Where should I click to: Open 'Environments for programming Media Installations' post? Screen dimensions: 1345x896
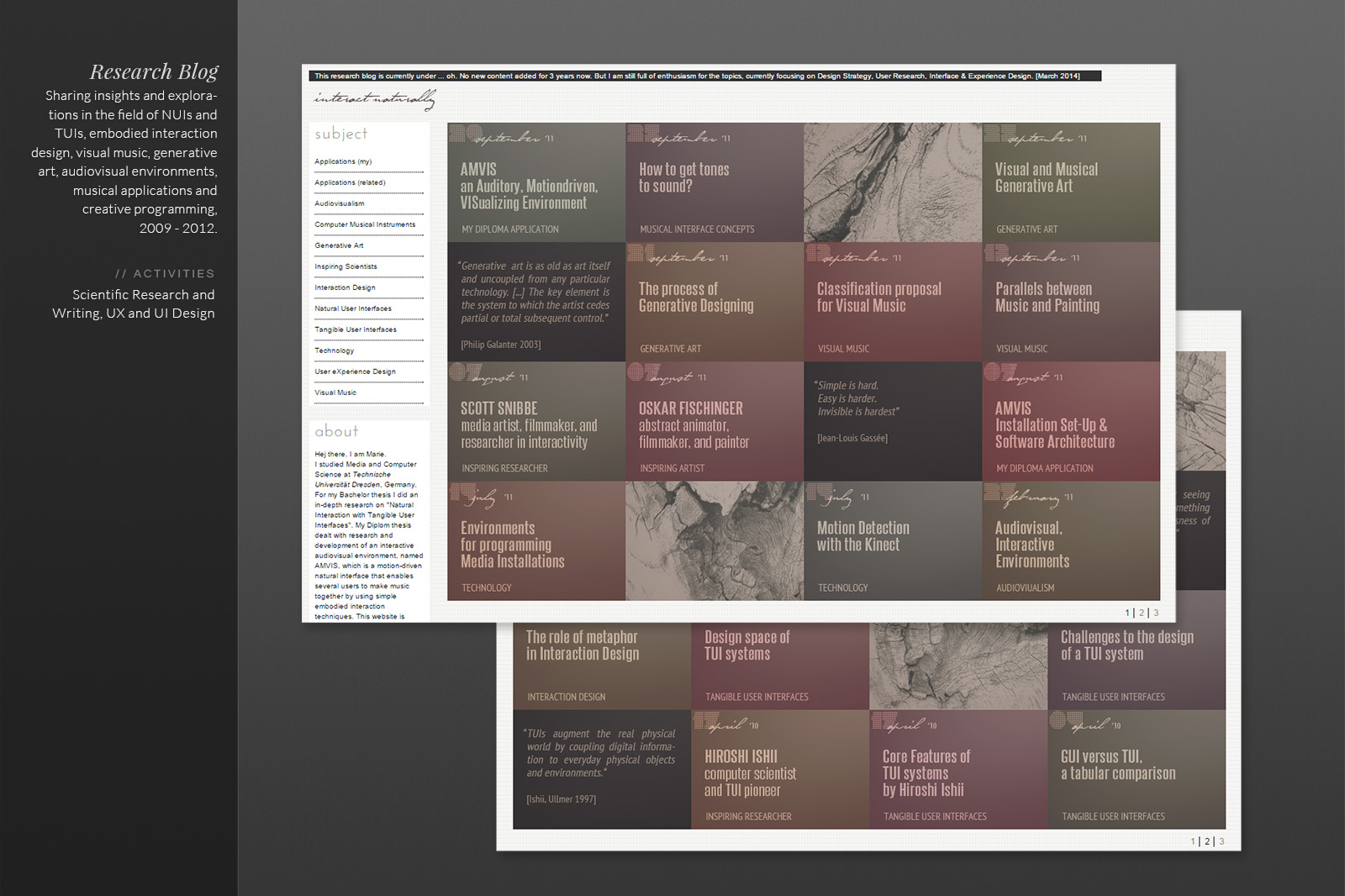(536, 540)
